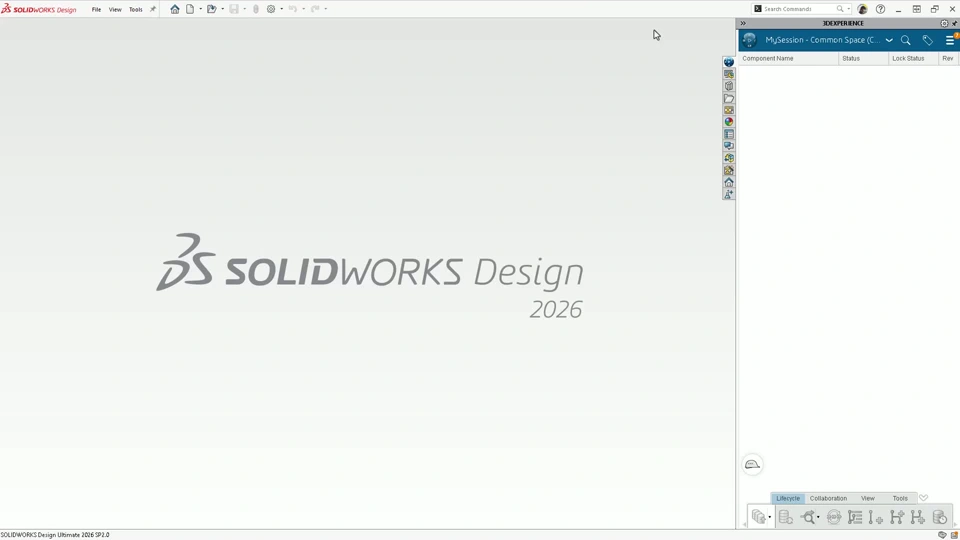The image size is (960, 540).
Task: Click the greyed Save icon
Action: click(x=234, y=9)
